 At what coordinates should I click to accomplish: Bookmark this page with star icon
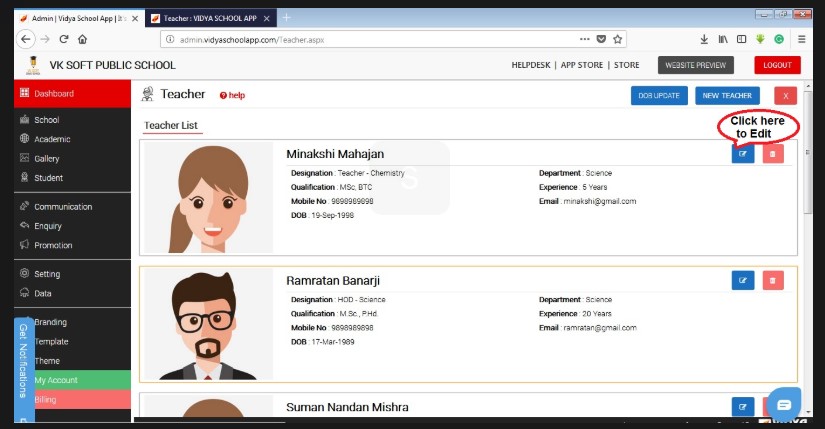coord(618,39)
